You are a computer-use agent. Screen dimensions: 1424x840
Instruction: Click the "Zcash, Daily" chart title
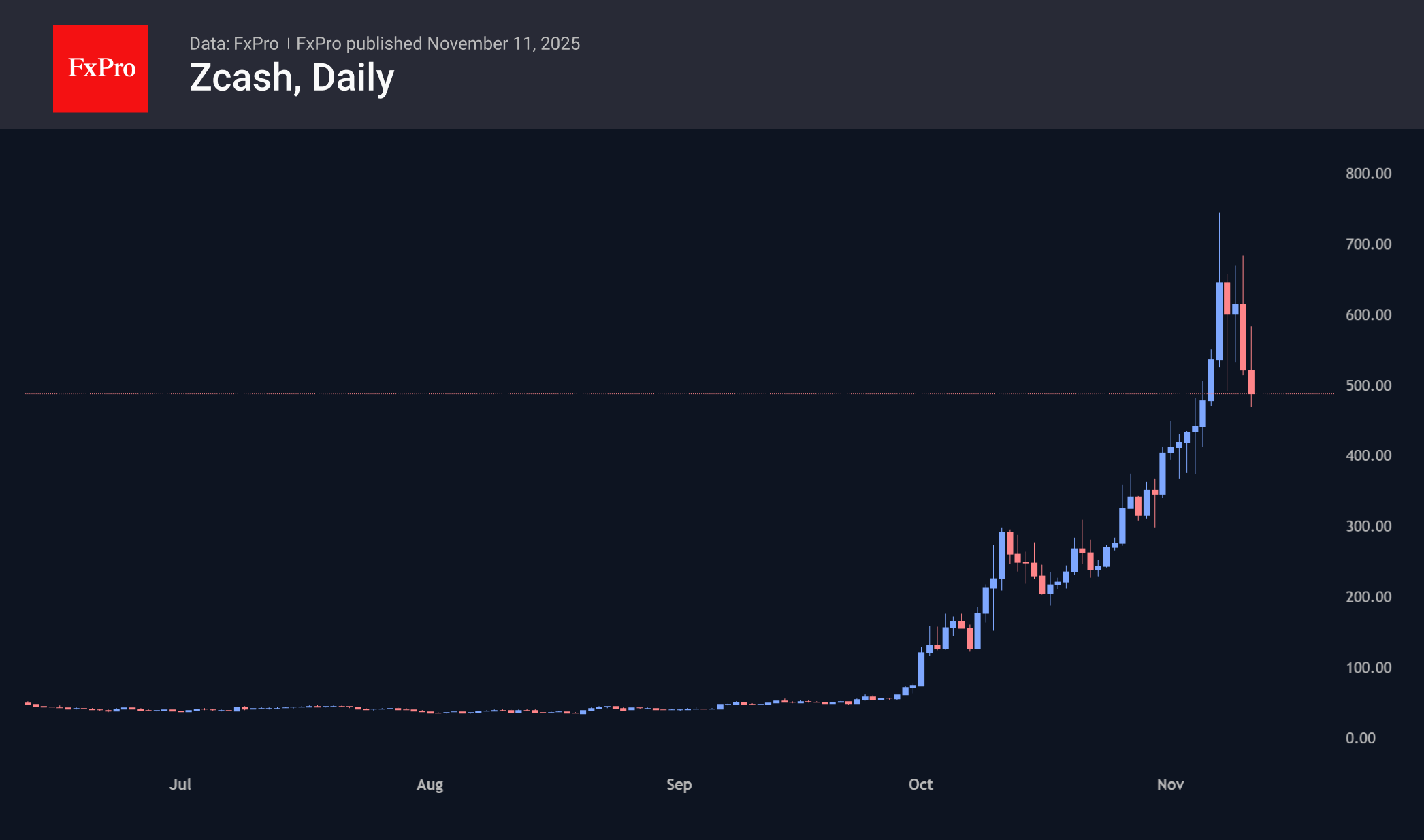[291, 78]
